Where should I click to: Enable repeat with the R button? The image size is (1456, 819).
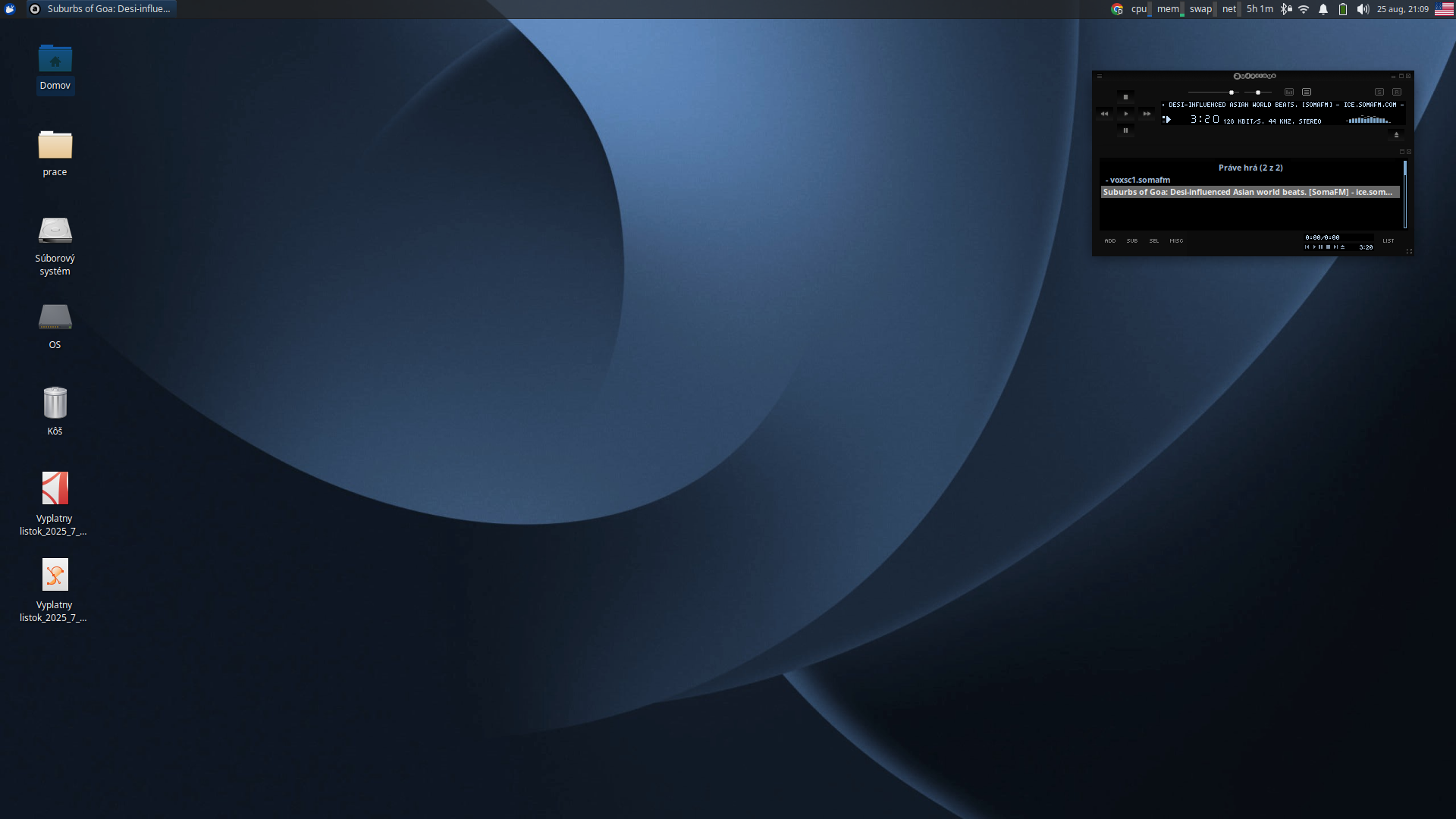(1397, 92)
